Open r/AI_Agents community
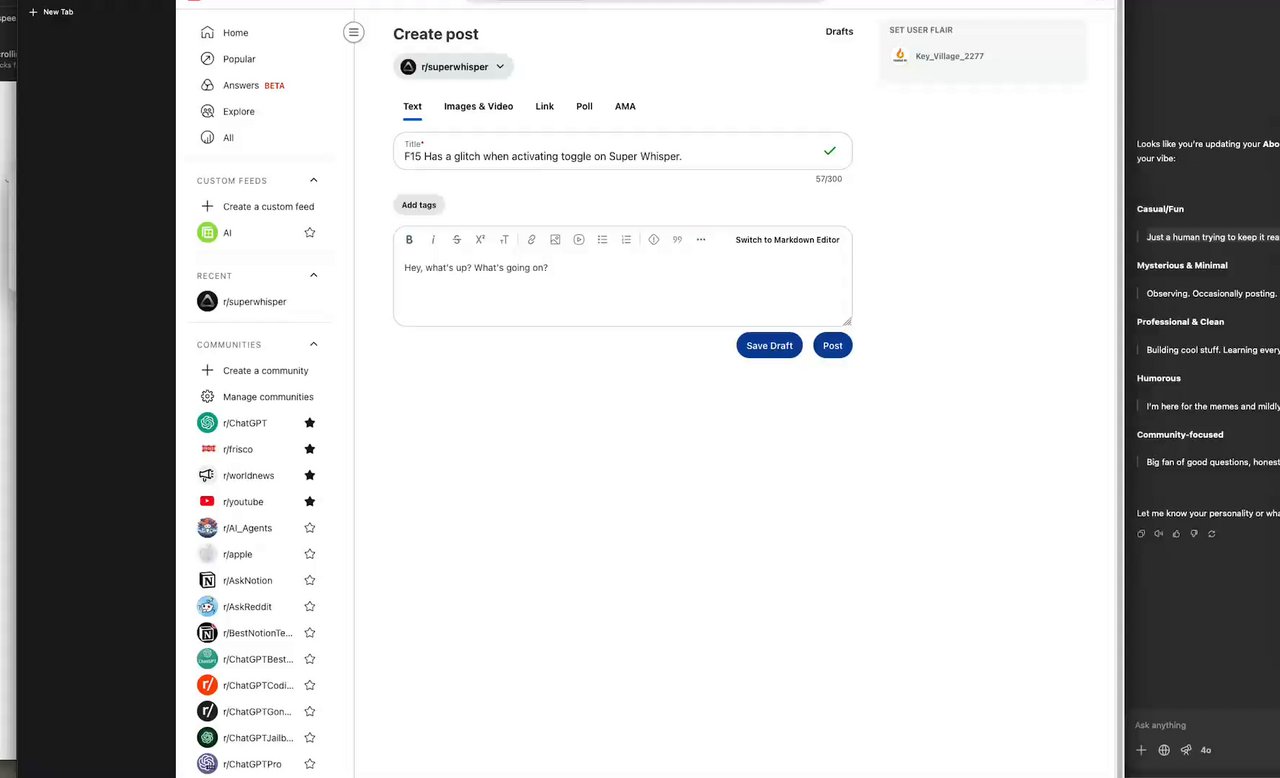1280x778 pixels. 246,528
